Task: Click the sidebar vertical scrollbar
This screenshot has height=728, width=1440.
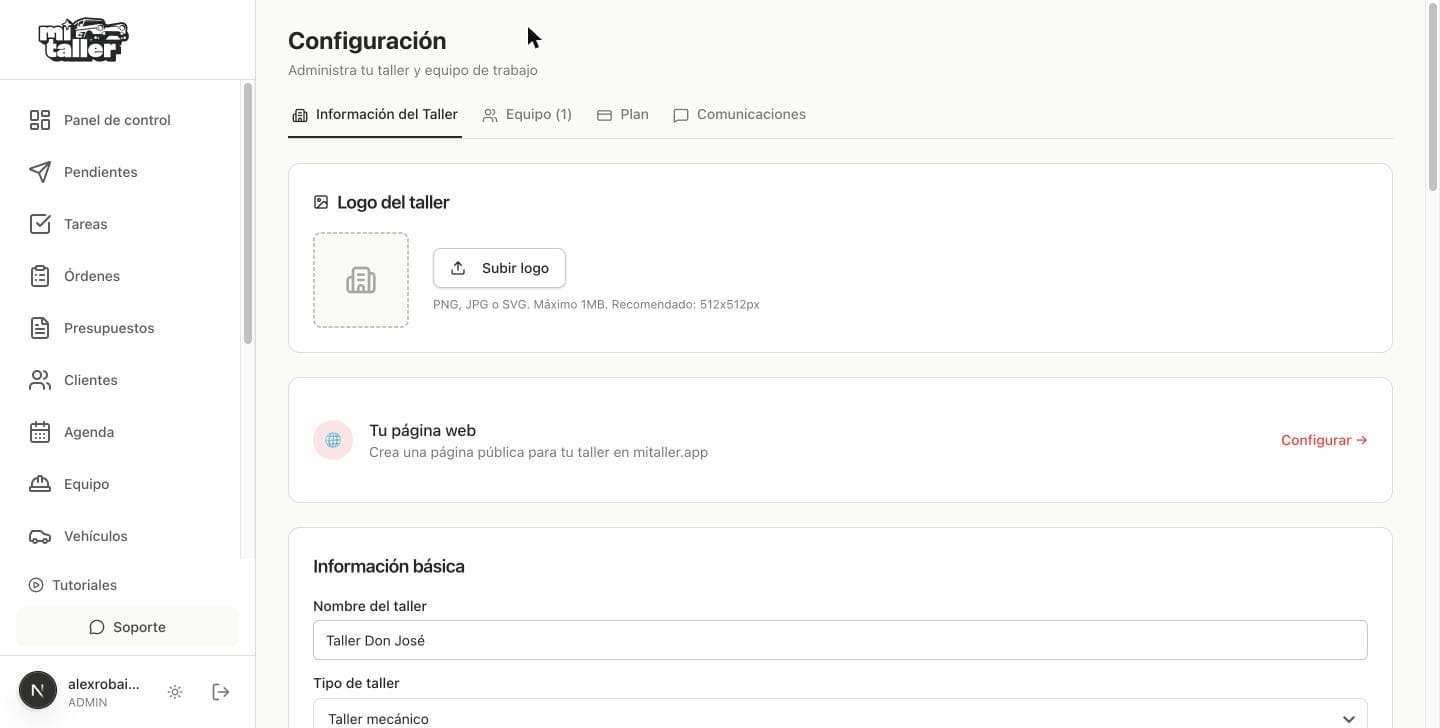Action: 248,215
